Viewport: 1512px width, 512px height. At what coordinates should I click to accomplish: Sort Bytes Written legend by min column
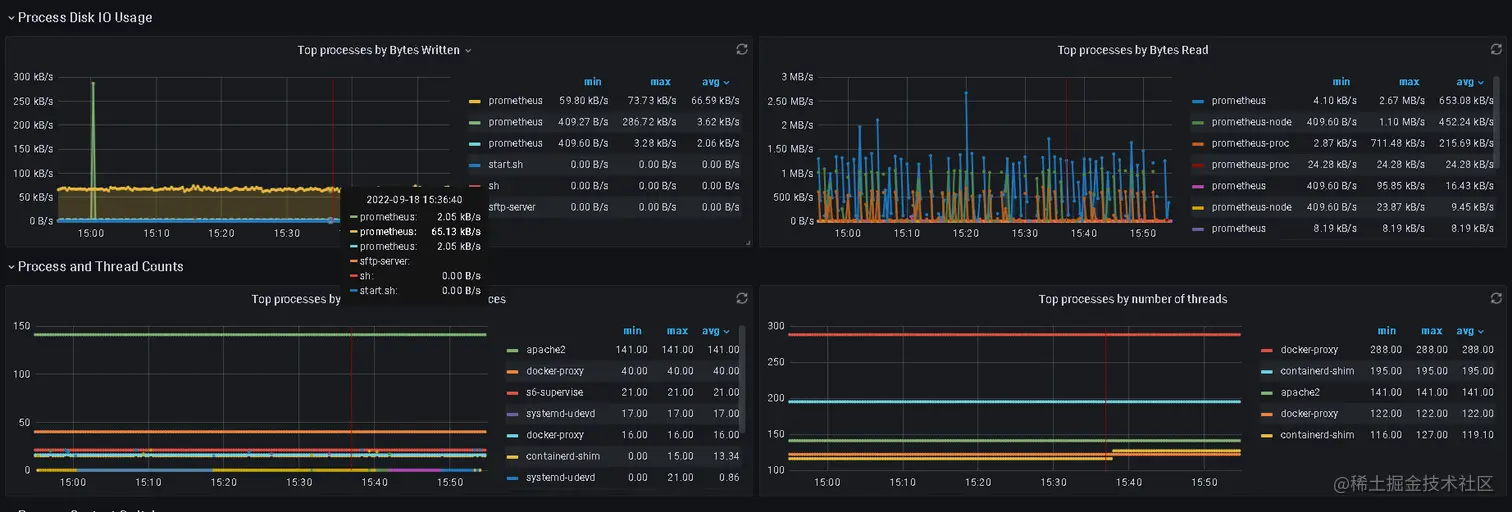[x=592, y=82]
